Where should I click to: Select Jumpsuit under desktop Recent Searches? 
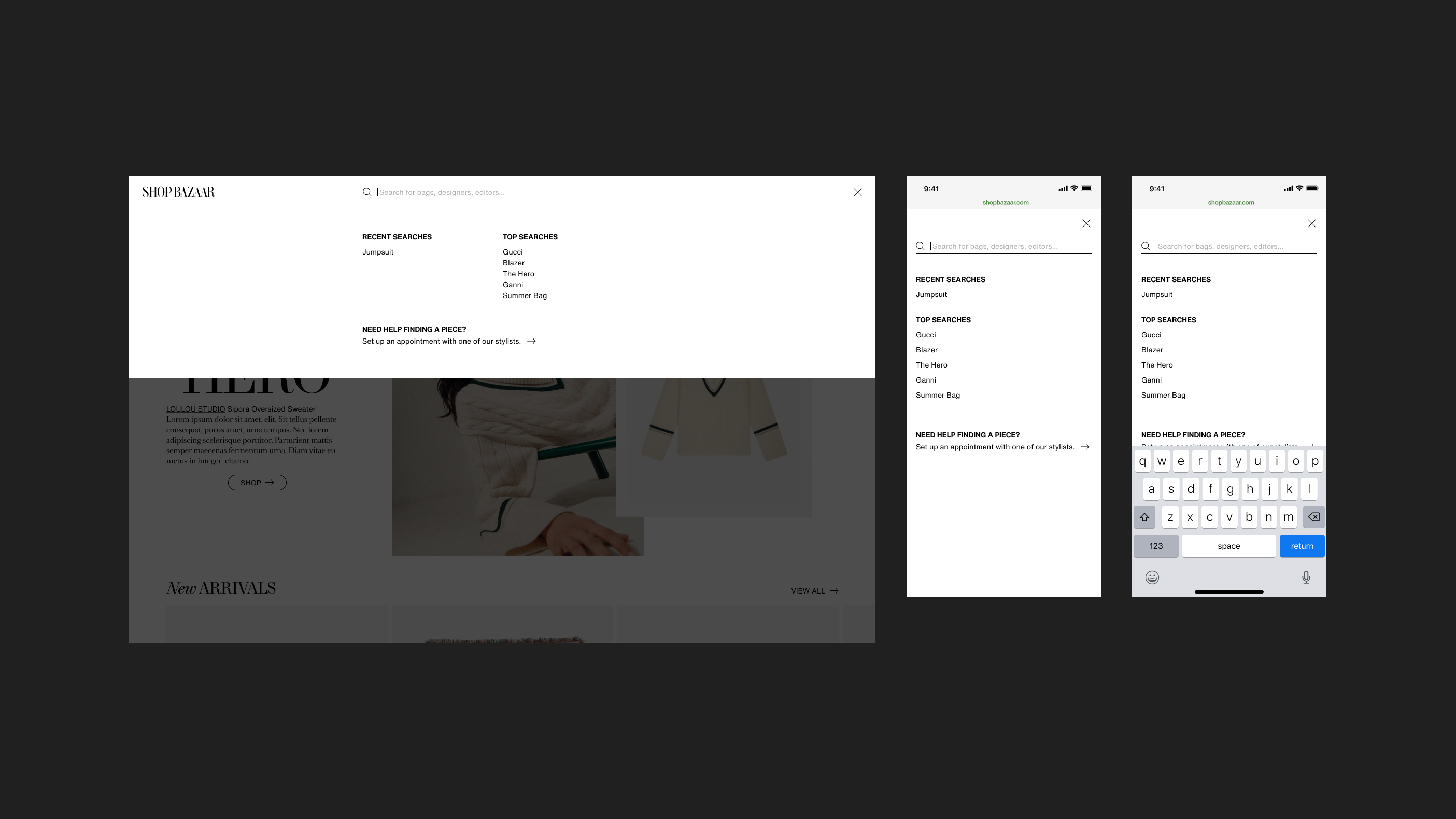coord(377,252)
